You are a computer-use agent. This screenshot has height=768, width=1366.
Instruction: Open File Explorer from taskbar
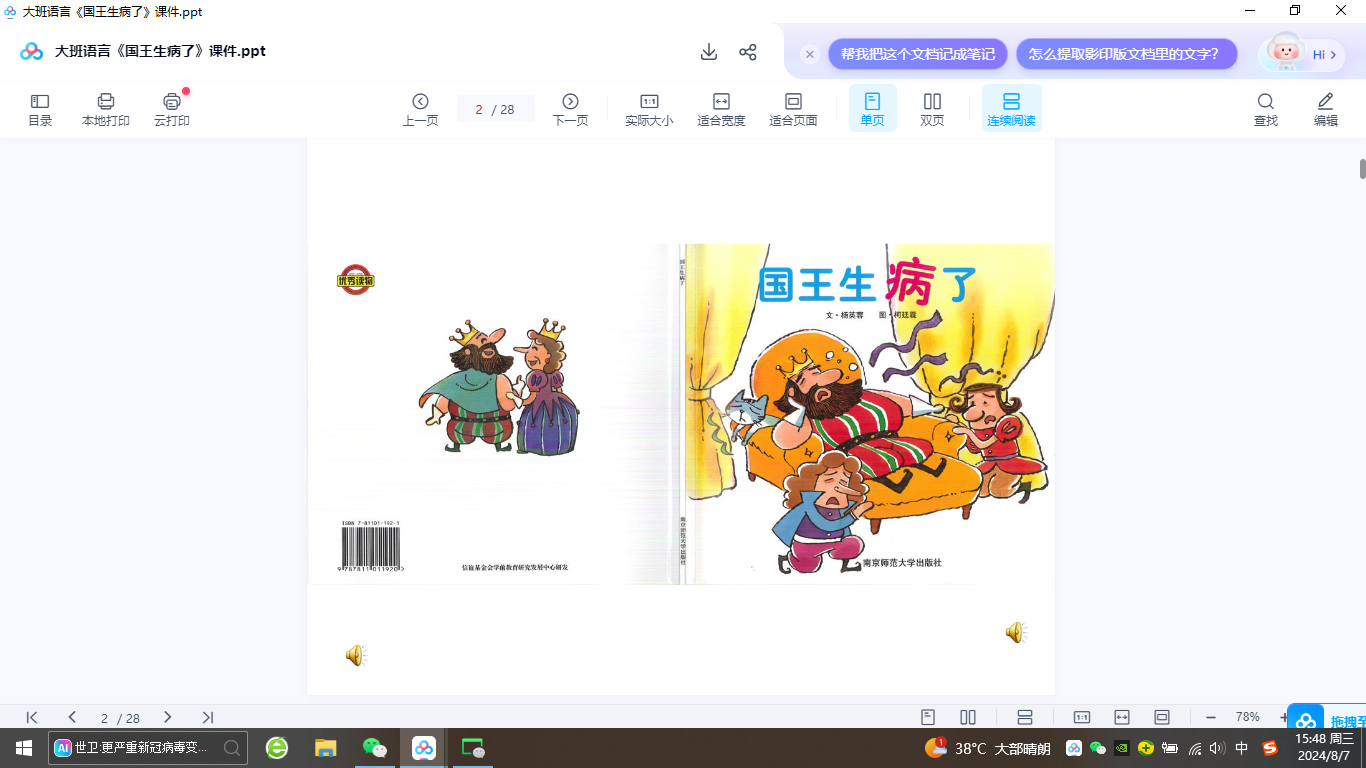pos(325,748)
